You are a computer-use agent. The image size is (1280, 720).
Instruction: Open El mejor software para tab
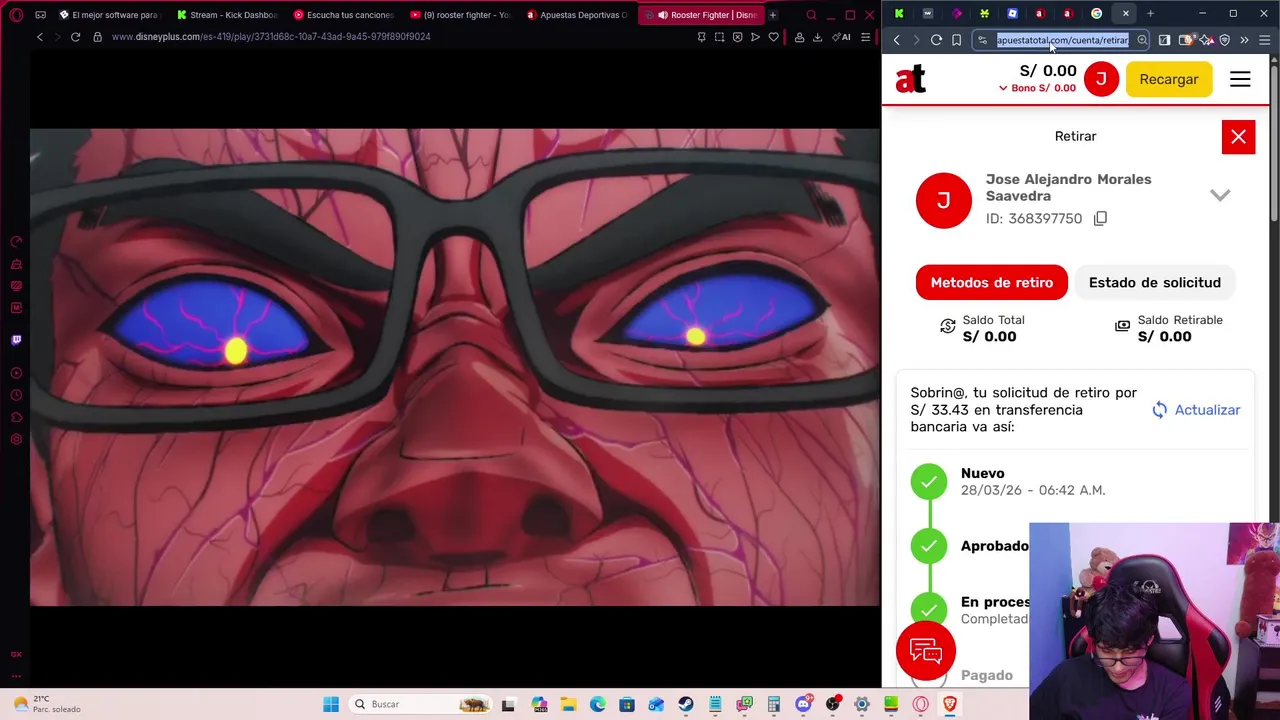pyautogui.click(x=108, y=15)
